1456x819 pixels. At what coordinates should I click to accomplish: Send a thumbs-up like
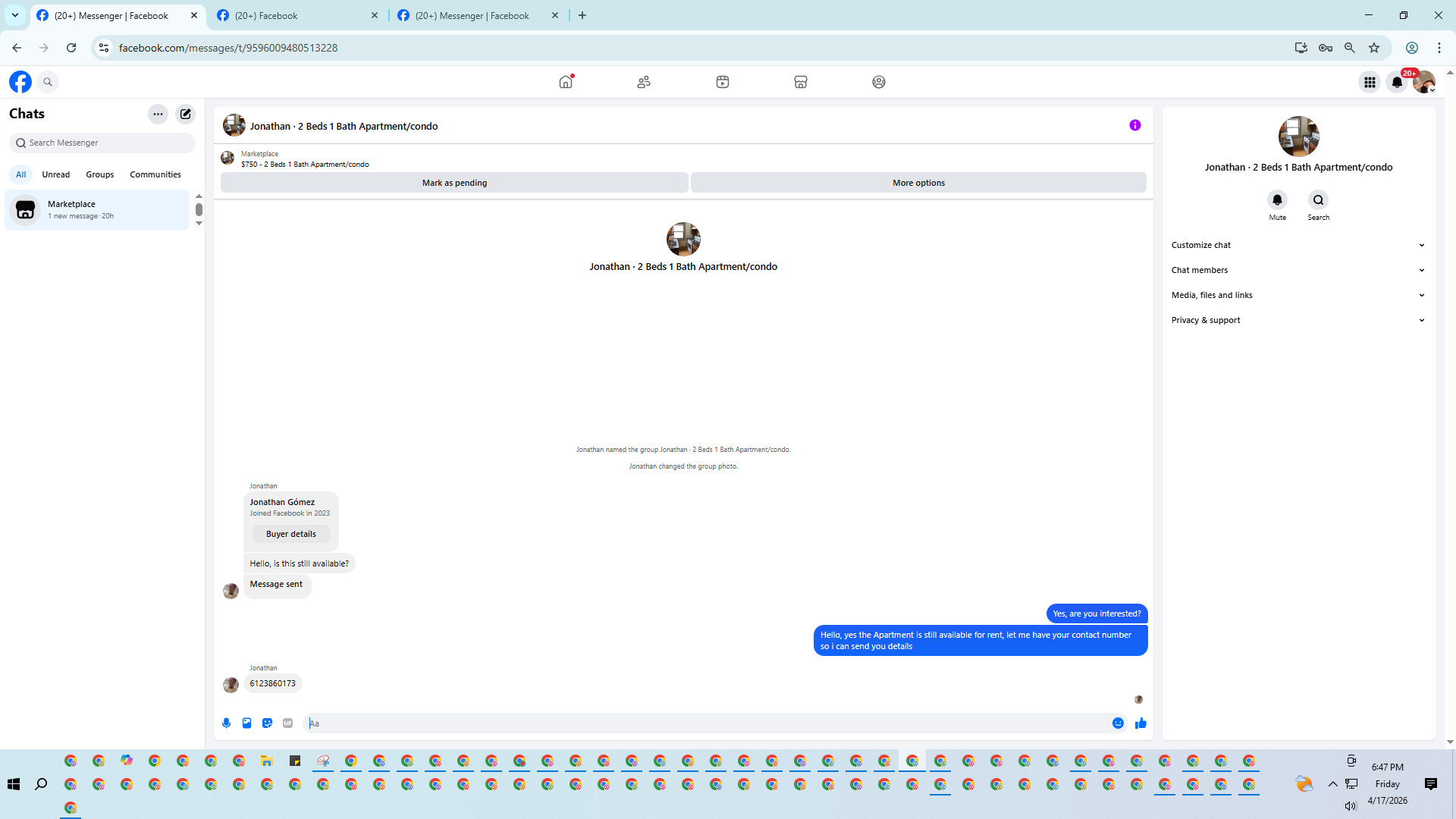click(x=1141, y=723)
